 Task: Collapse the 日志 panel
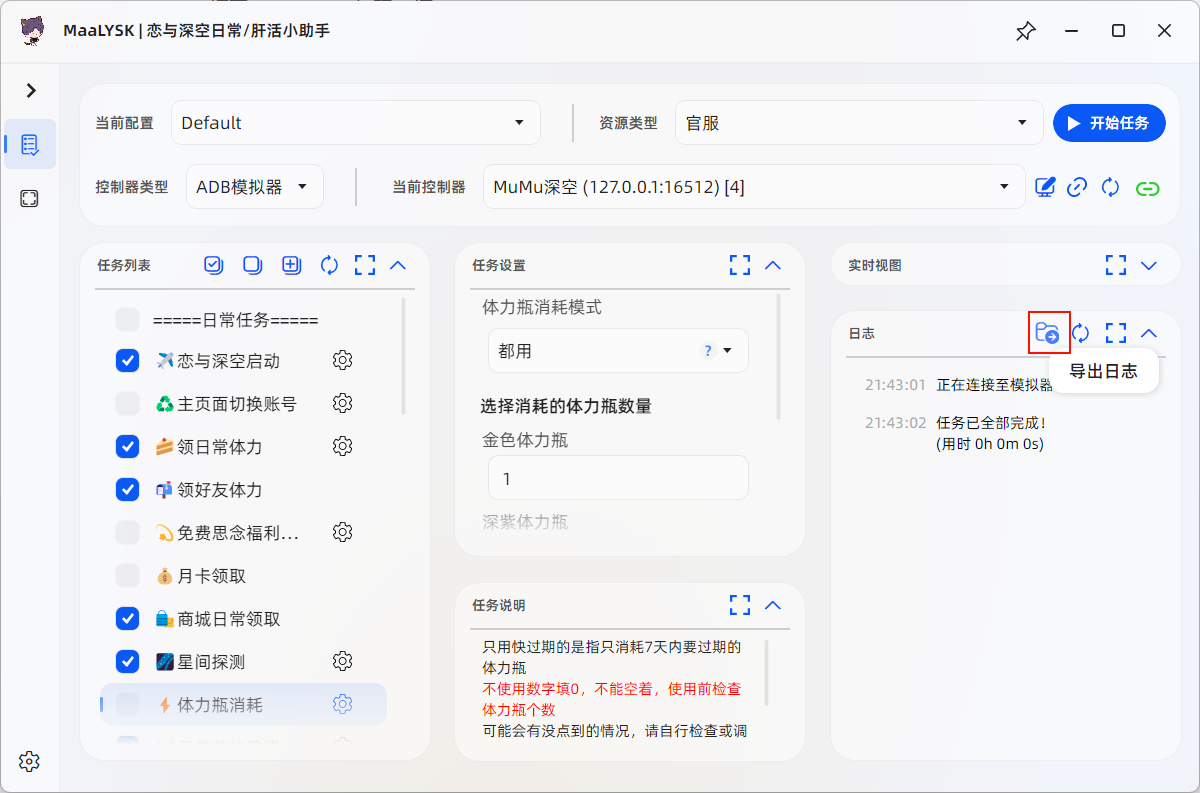coord(1149,332)
